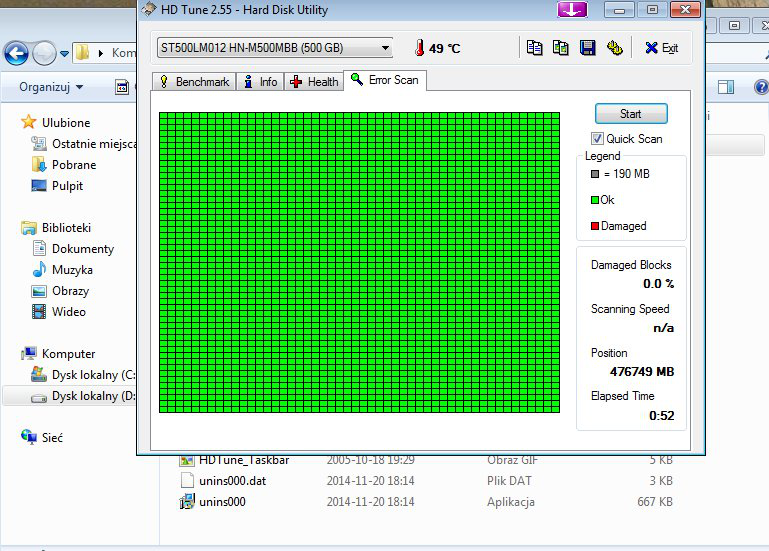The height and width of the screenshot is (551, 769).
Task: Select Sieć in the navigation pane
Action: click(52, 438)
